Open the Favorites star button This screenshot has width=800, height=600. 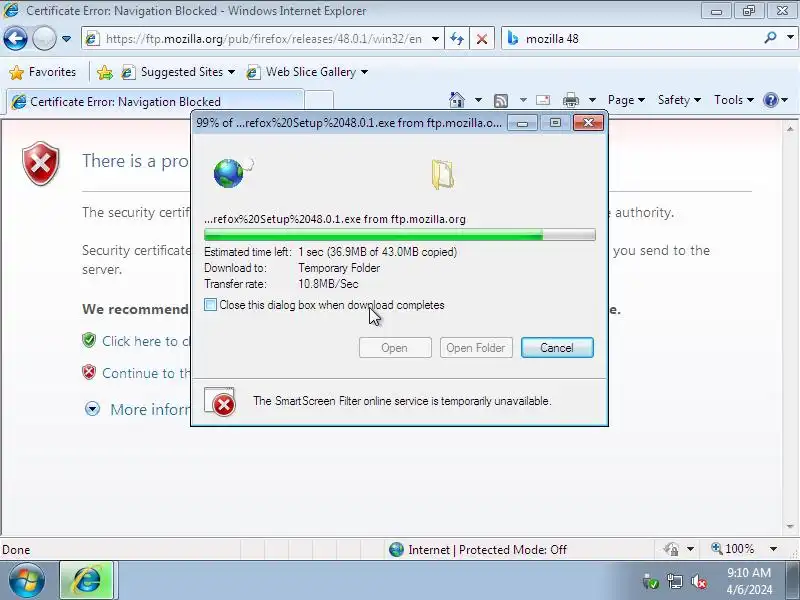[43, 72]
